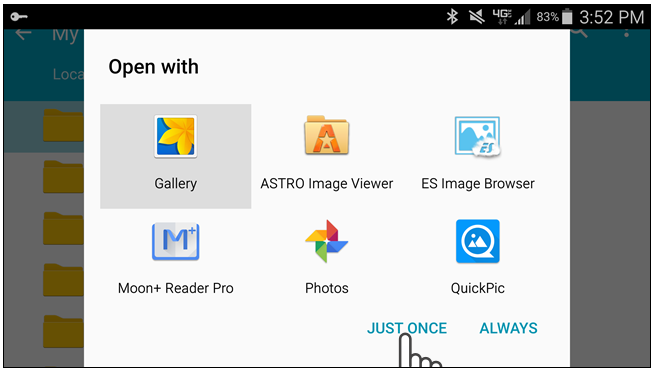Tap the VPN key icon in status bar
Image resolution: width=658 pixels, height=373 pixels.
pos(19,17)
